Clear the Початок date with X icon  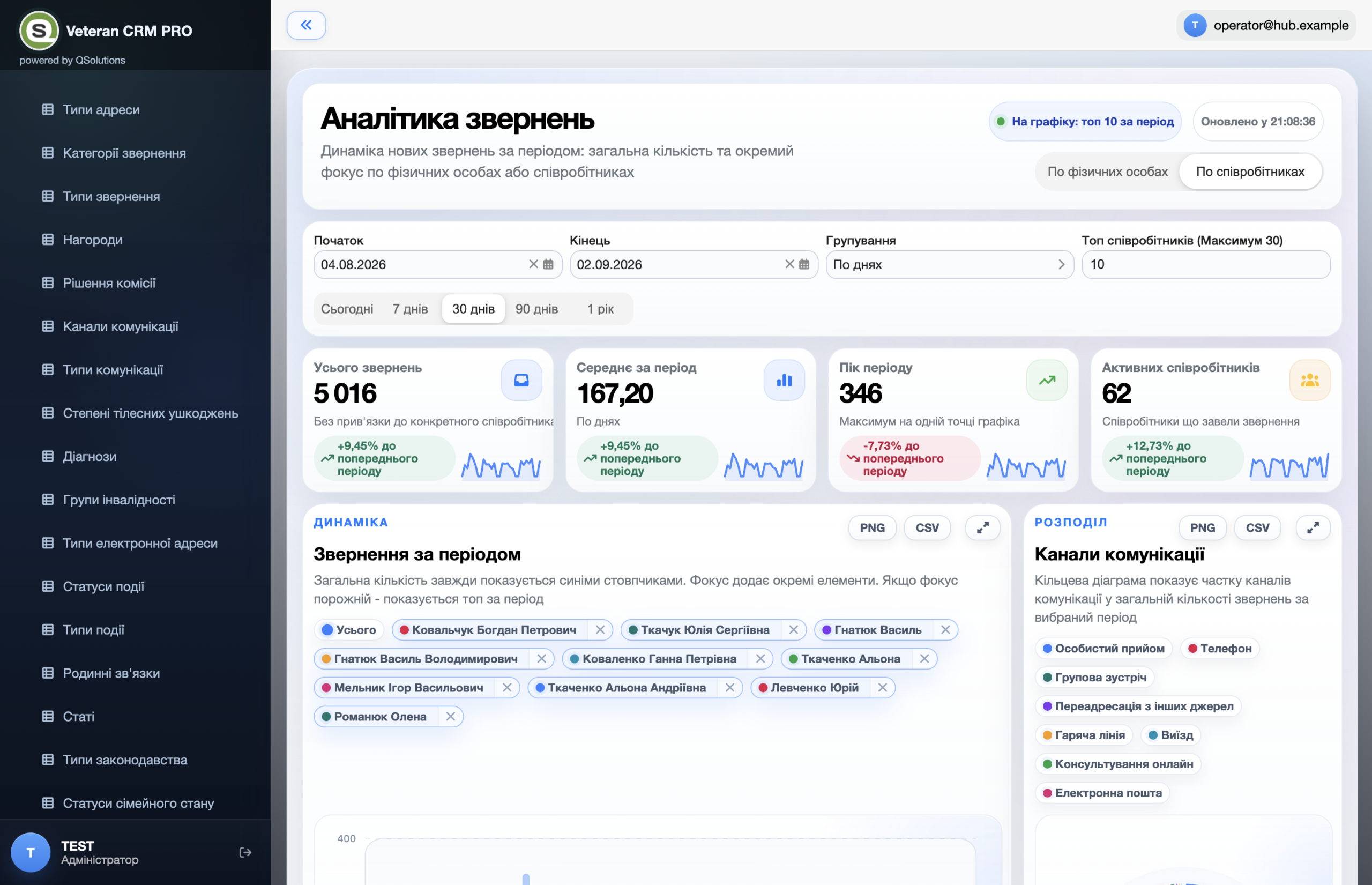point(533,264)
